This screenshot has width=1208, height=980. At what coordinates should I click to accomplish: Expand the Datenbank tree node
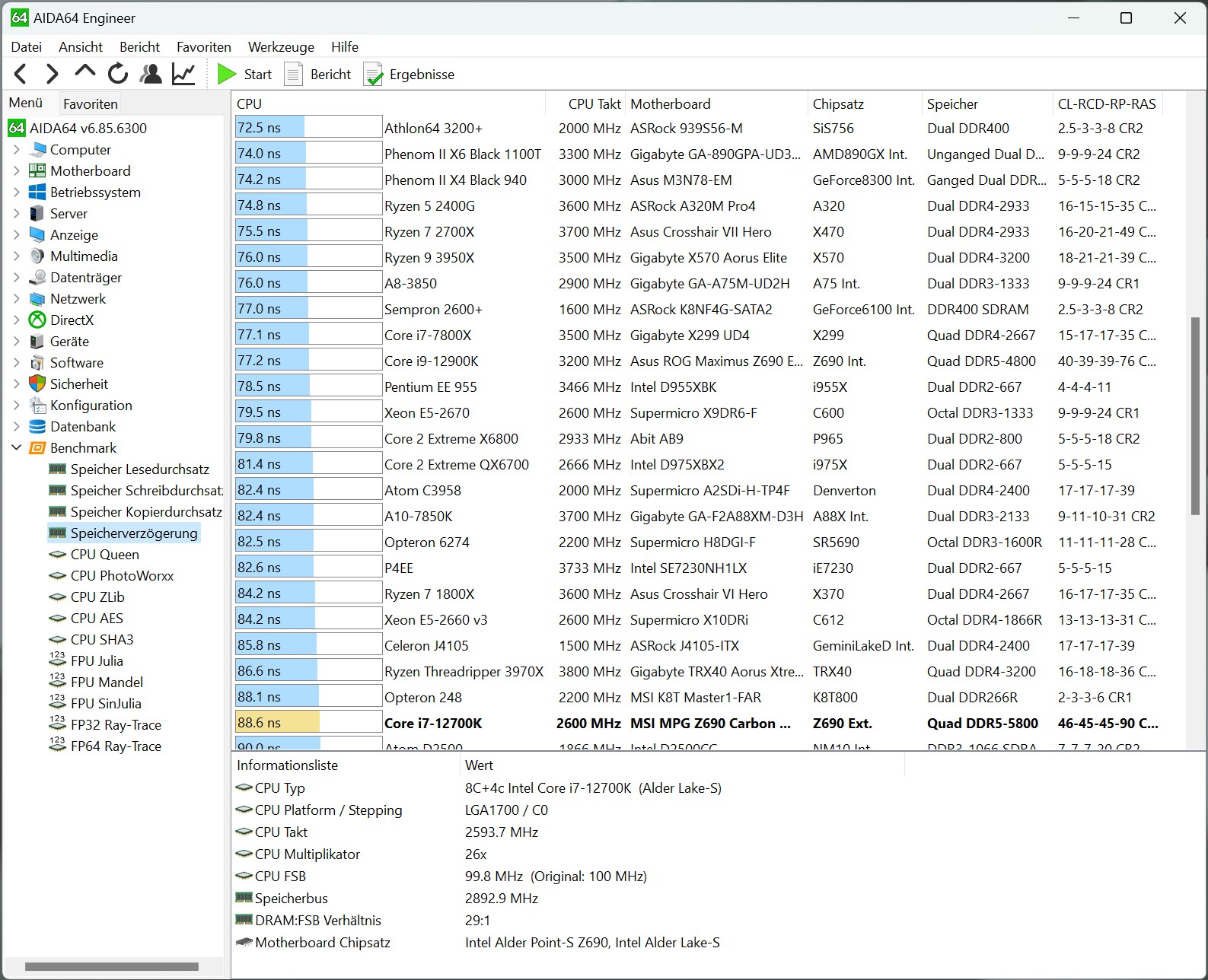pyautogui.click(x=17, y=427)
